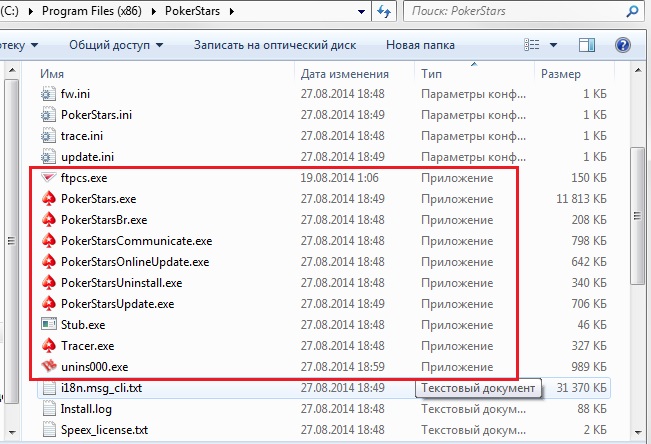Screen dimensions: 651x444
Task: Click the search magnifier icon
Action: (x=632, y=11)
